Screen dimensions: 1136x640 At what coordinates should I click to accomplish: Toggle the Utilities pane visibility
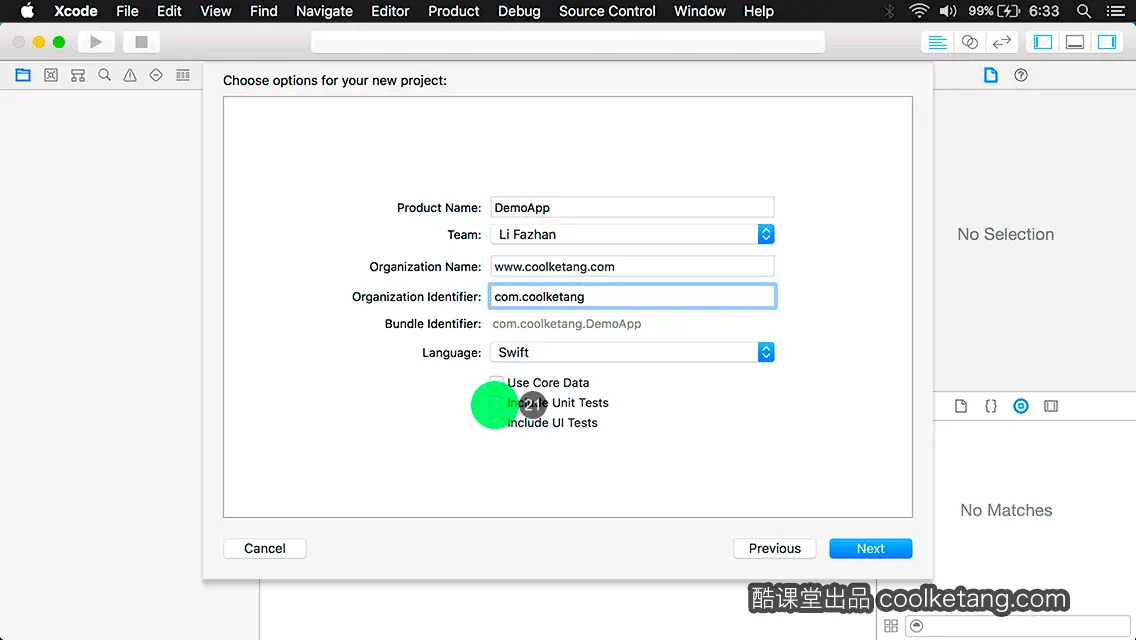tap(1106, 42)
